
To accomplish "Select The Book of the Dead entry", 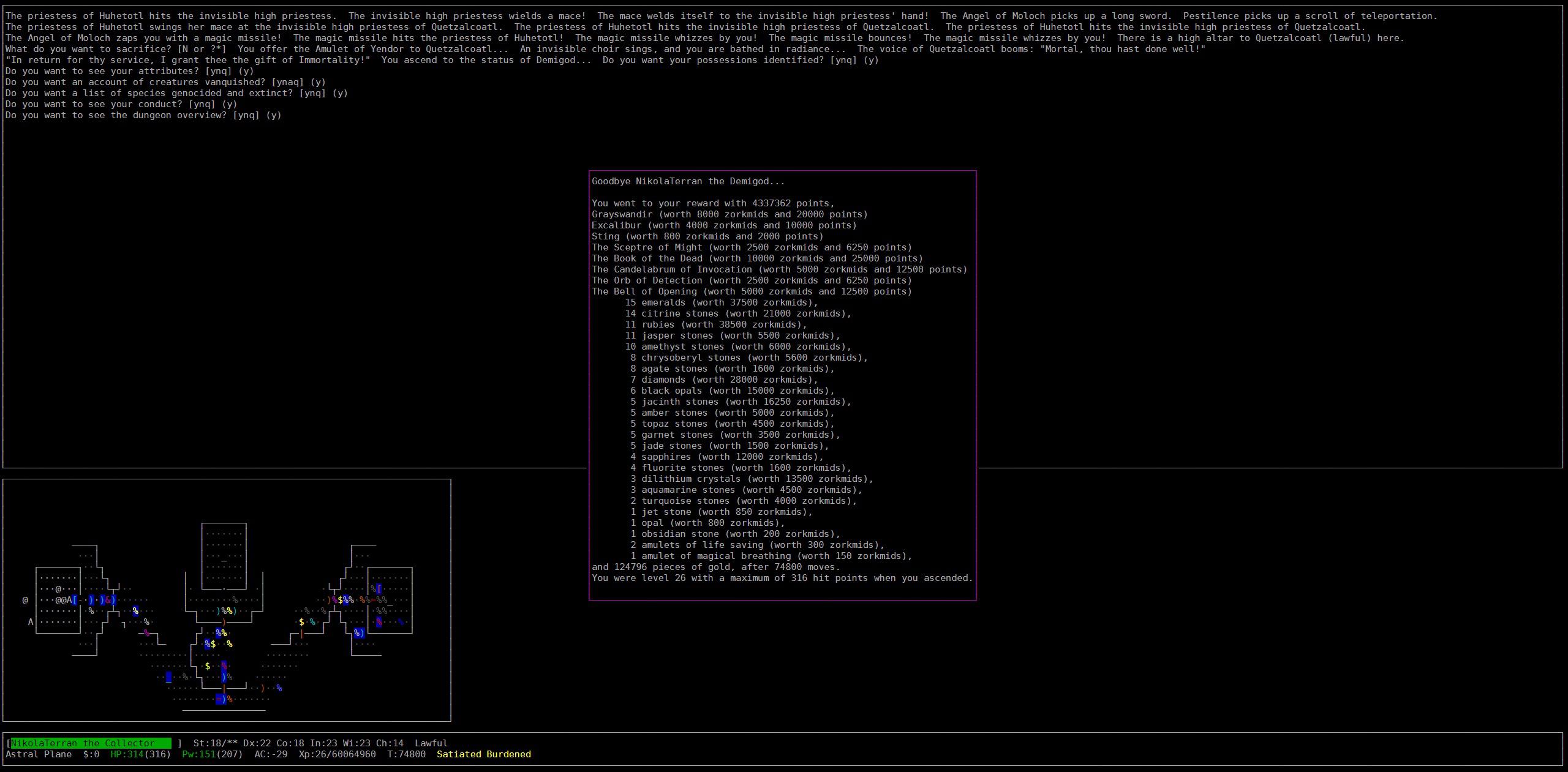I will tap(757, 258).
